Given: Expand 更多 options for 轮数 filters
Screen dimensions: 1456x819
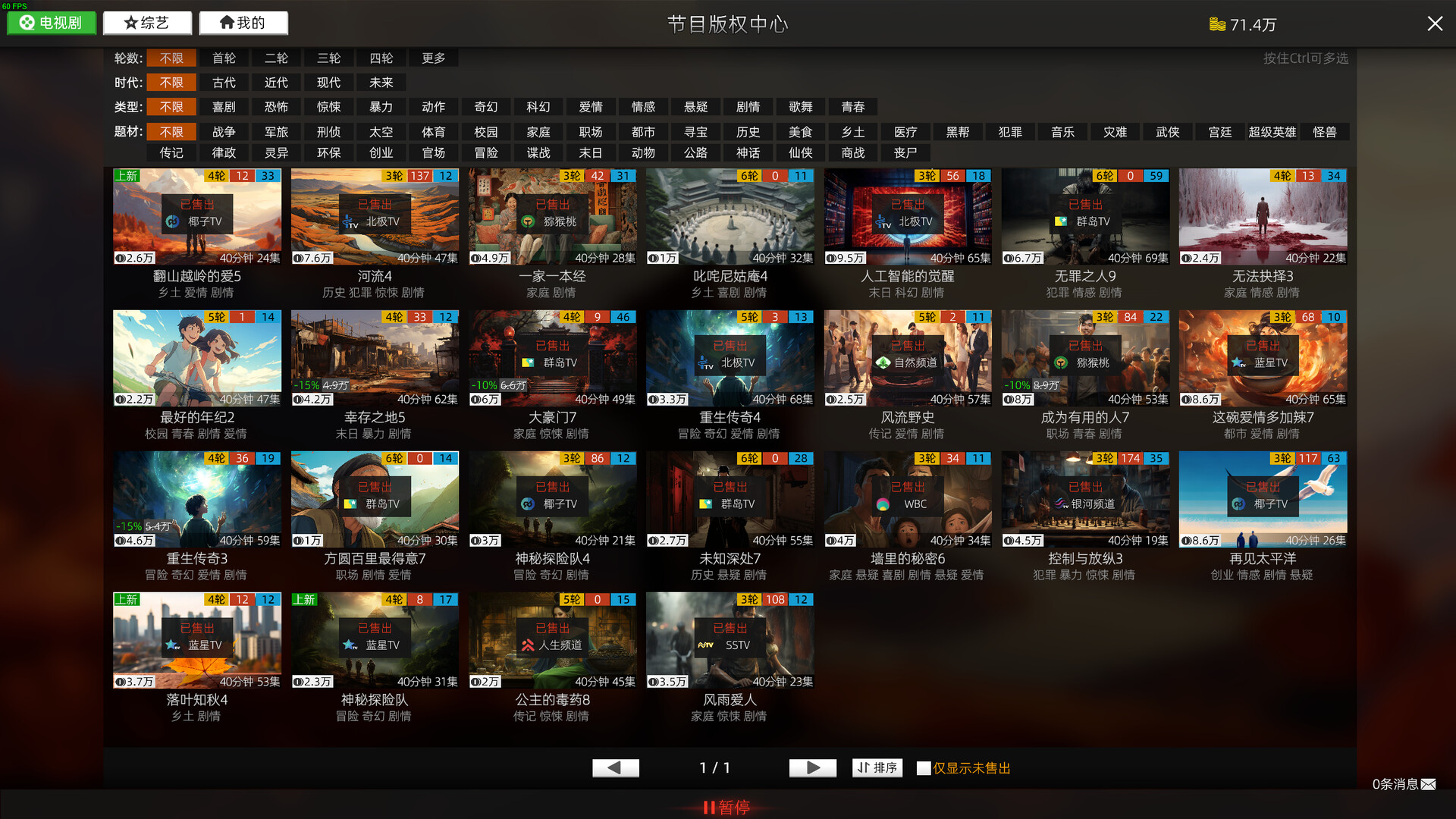Looking at the screenshot, I should [433, 58].
